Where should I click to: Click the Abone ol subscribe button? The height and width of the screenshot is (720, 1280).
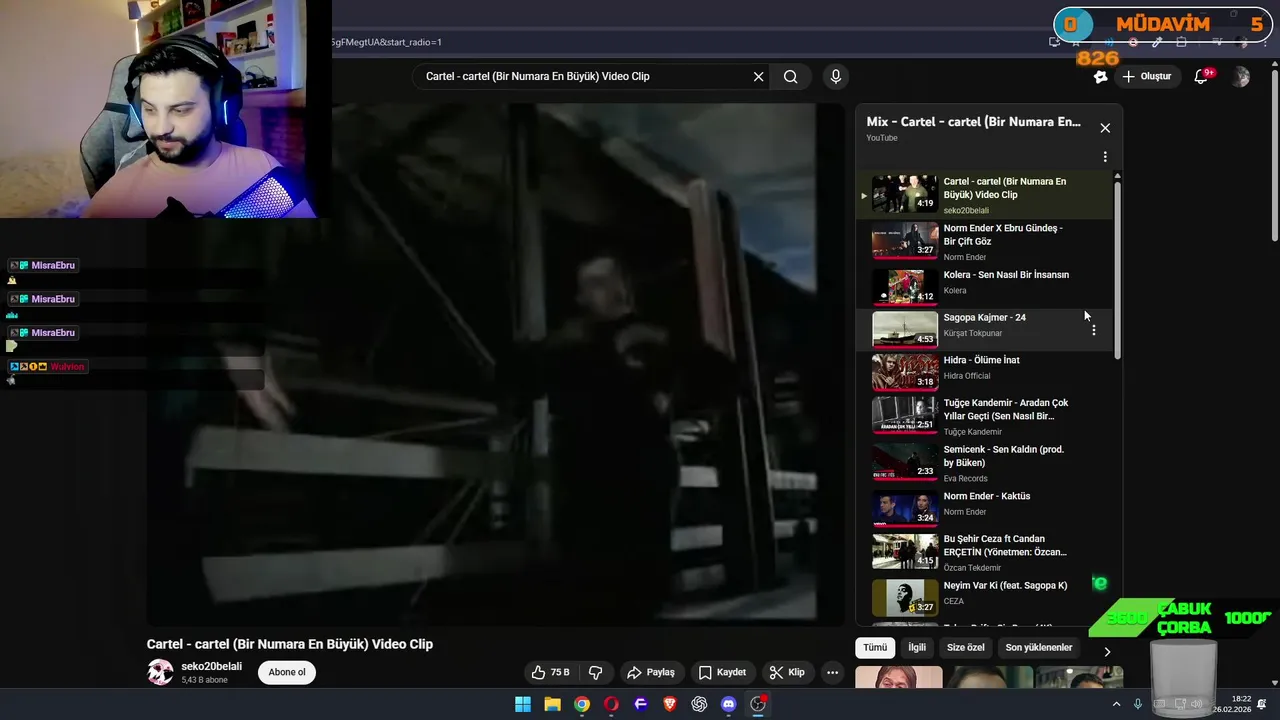[x=287, y=672]
